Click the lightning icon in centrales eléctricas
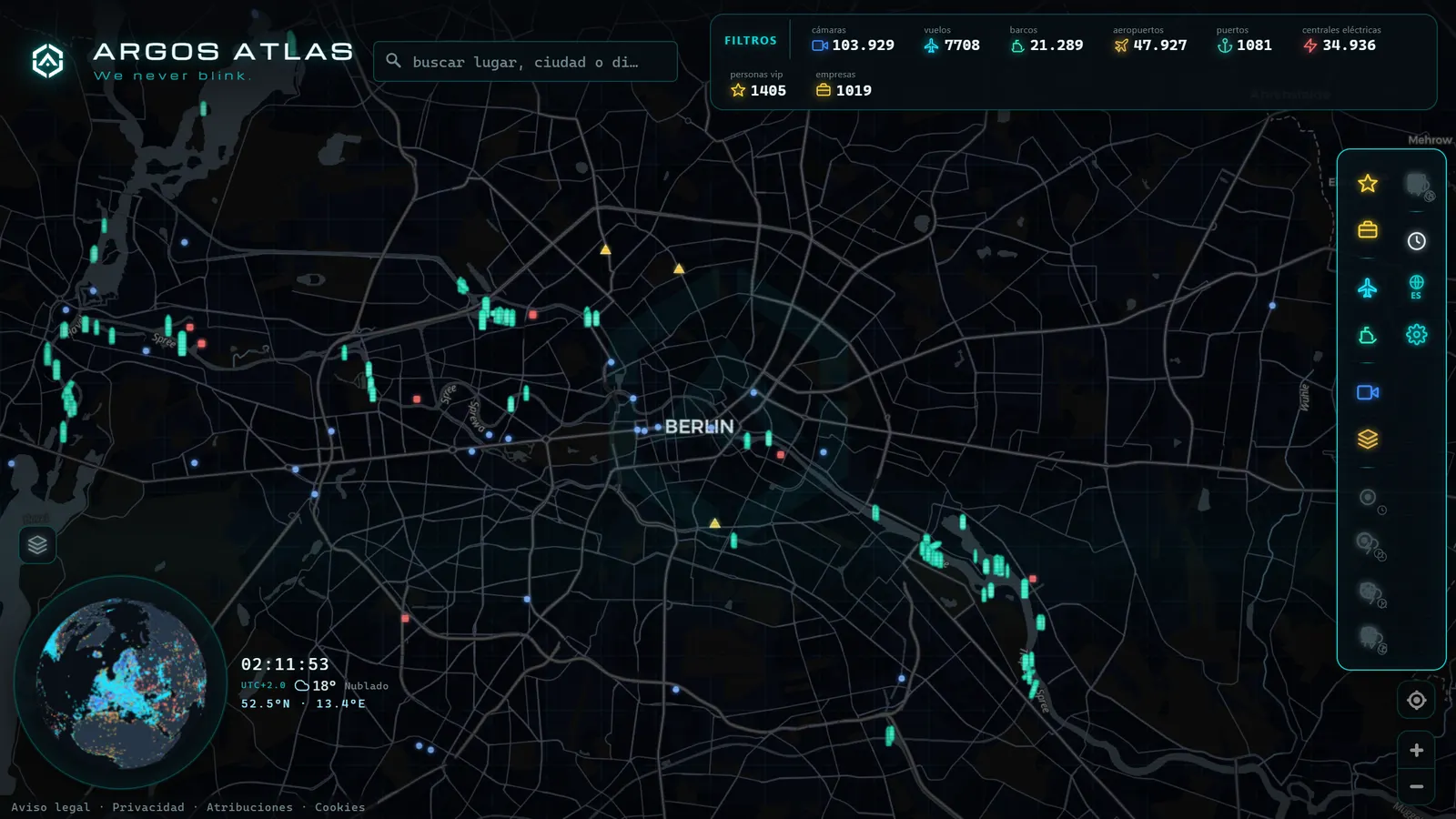 (x=1309, y=45)
